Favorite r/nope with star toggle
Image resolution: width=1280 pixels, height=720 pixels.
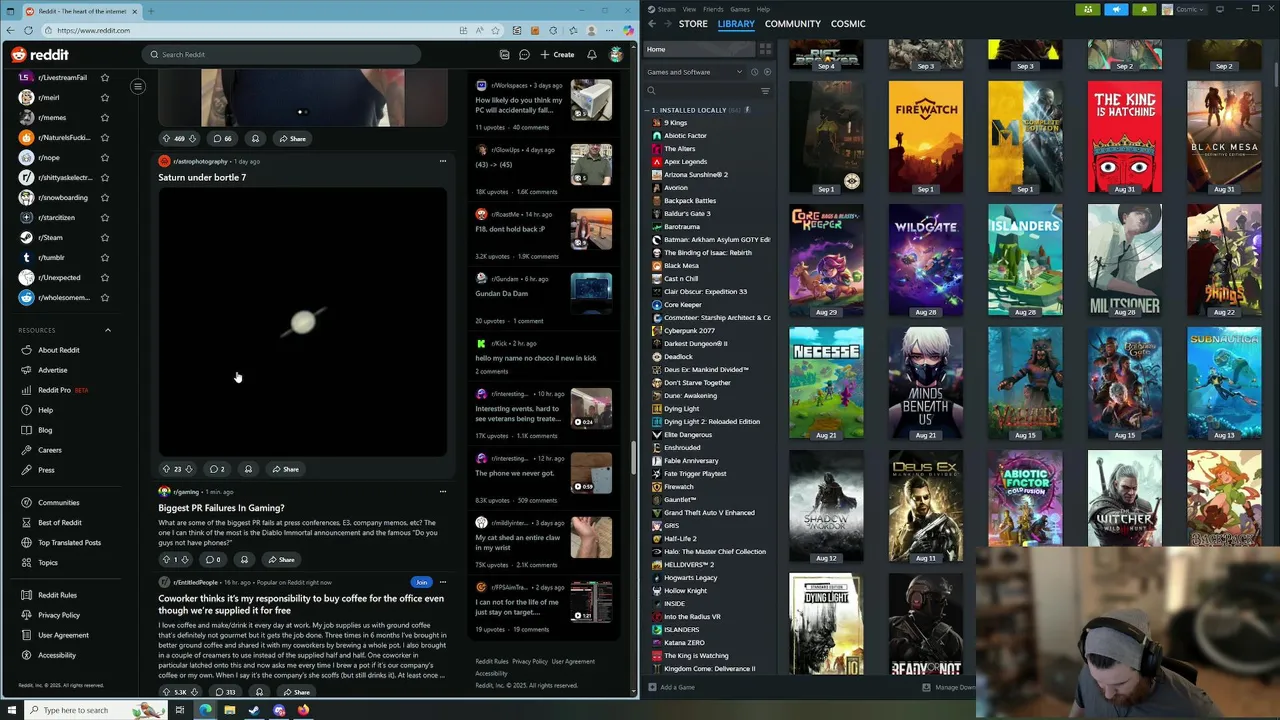[x=105, y=157]
